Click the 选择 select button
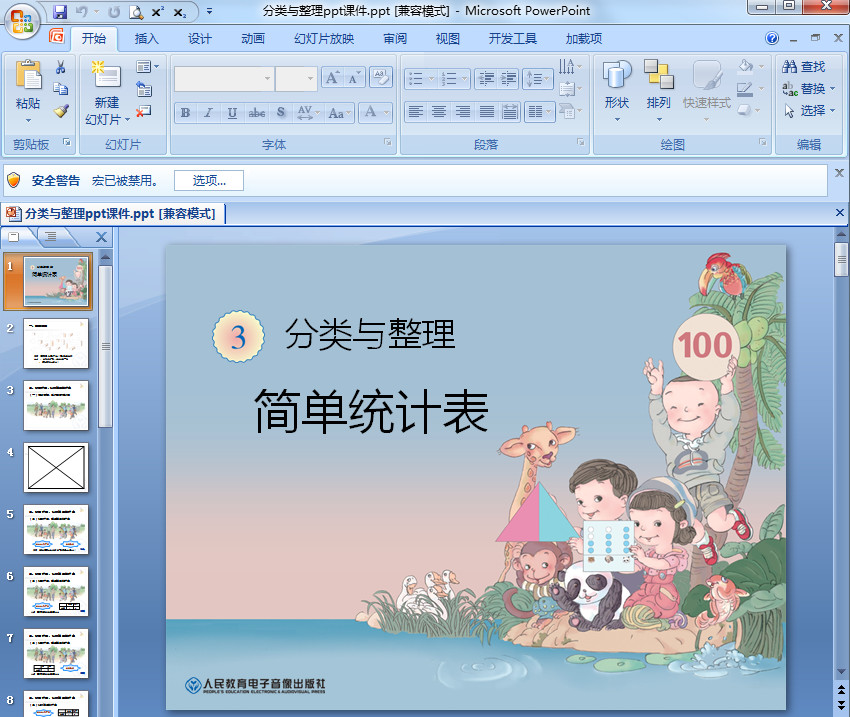850x717 pixels. point(808,111)
